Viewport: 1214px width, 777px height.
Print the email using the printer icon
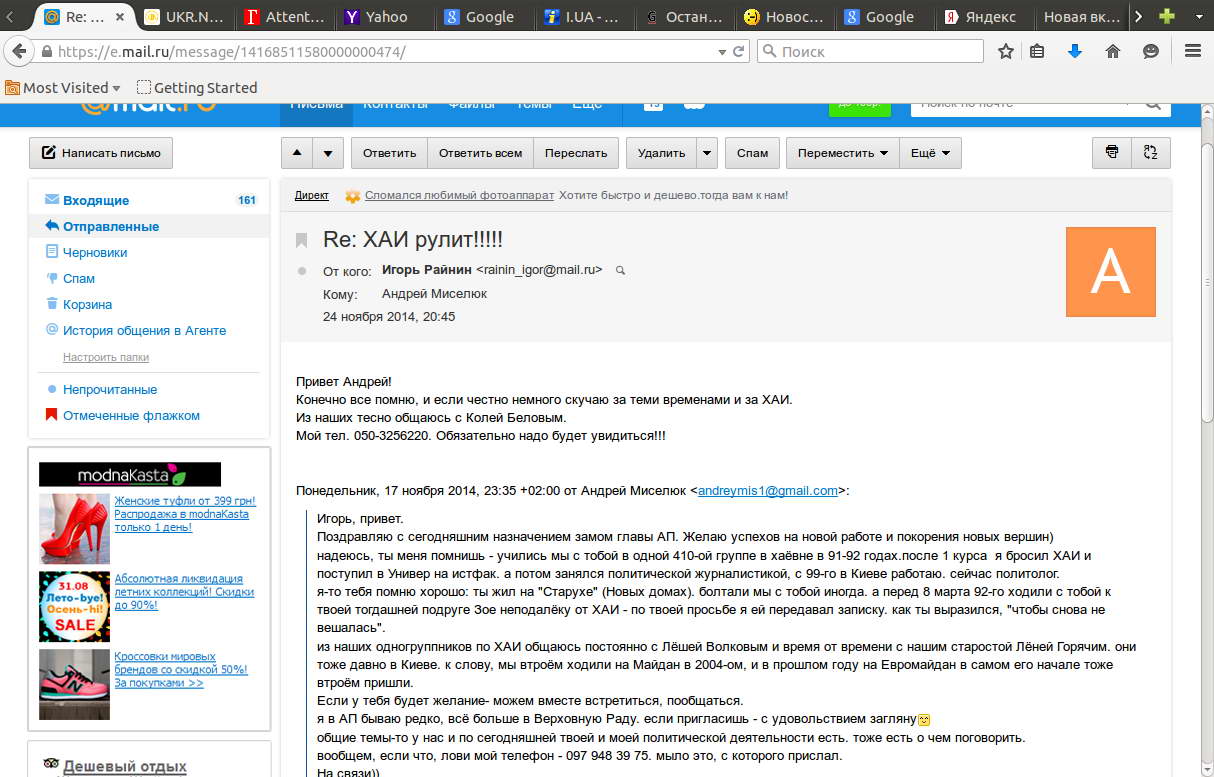click(x=1110, y=152)
